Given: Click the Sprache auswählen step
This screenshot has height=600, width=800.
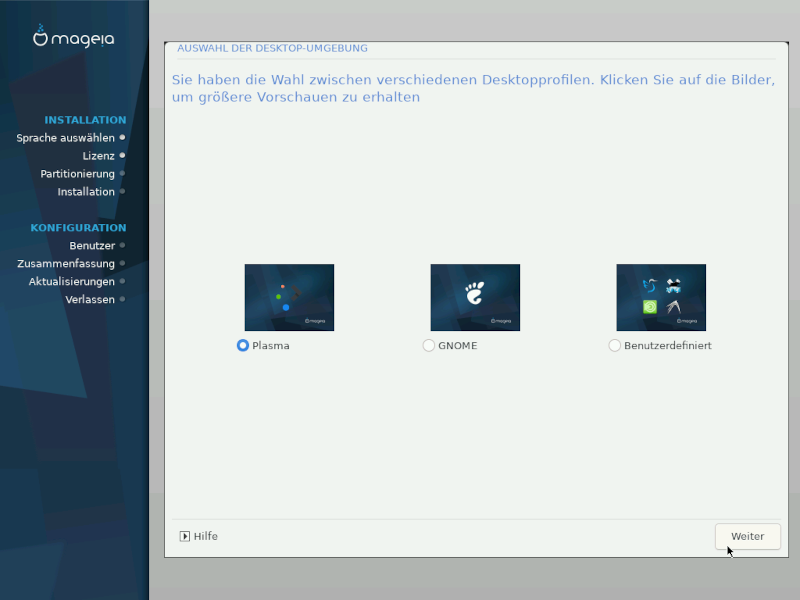Looking at the screenshot, I should [65, 138].
